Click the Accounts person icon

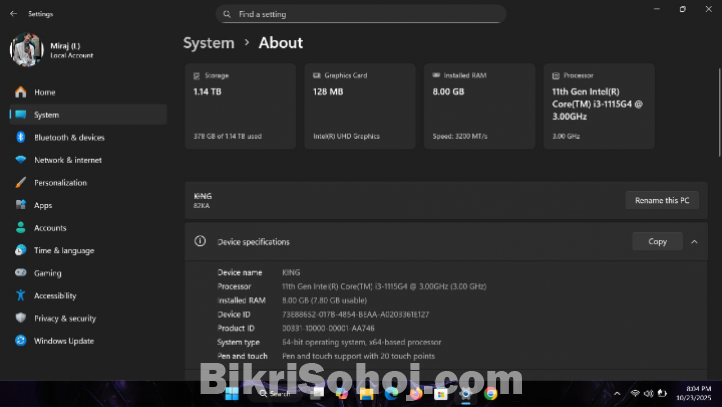(x=20, y=227)
